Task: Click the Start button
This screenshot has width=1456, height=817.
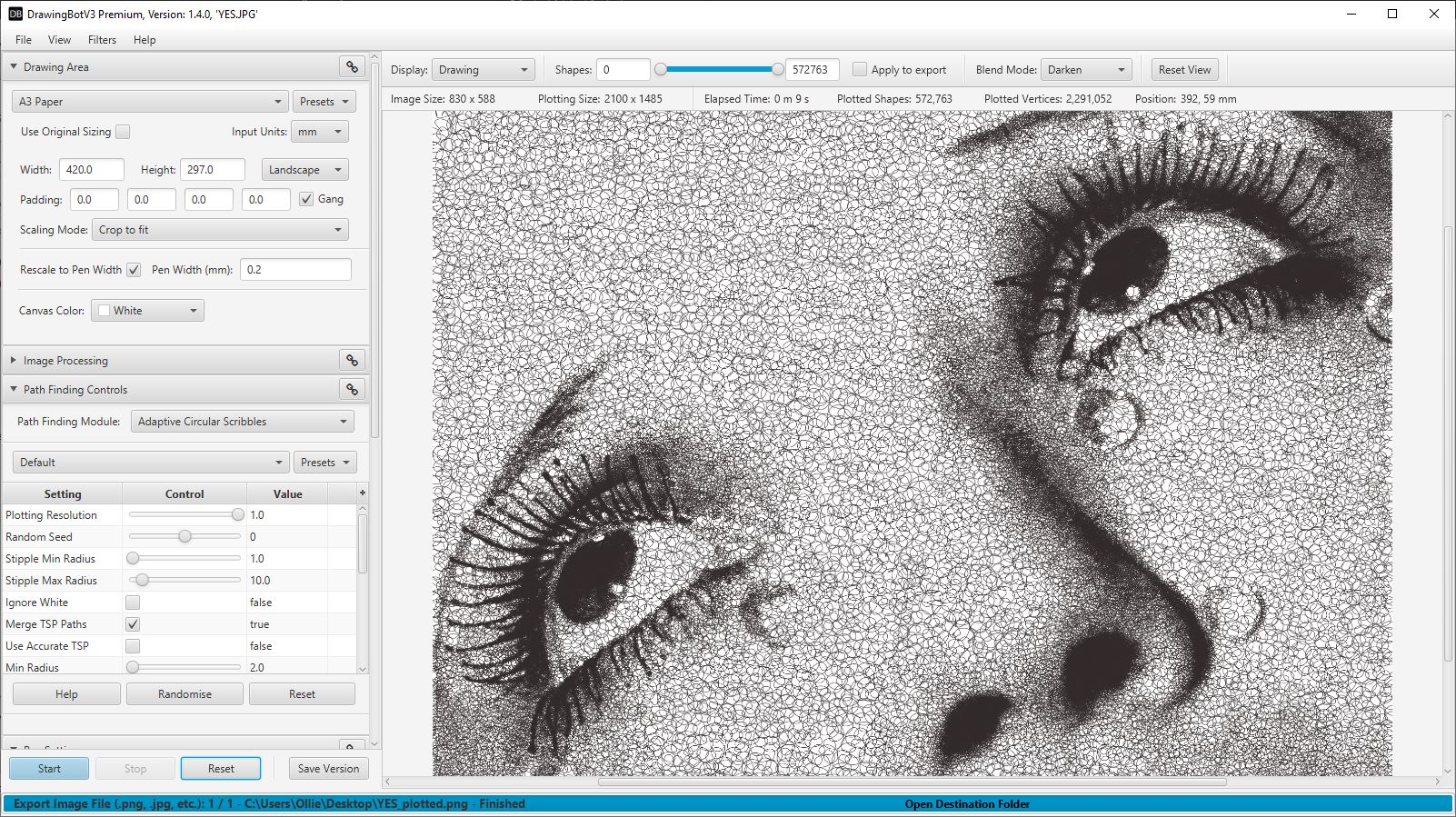Action: tap(49, 769)
